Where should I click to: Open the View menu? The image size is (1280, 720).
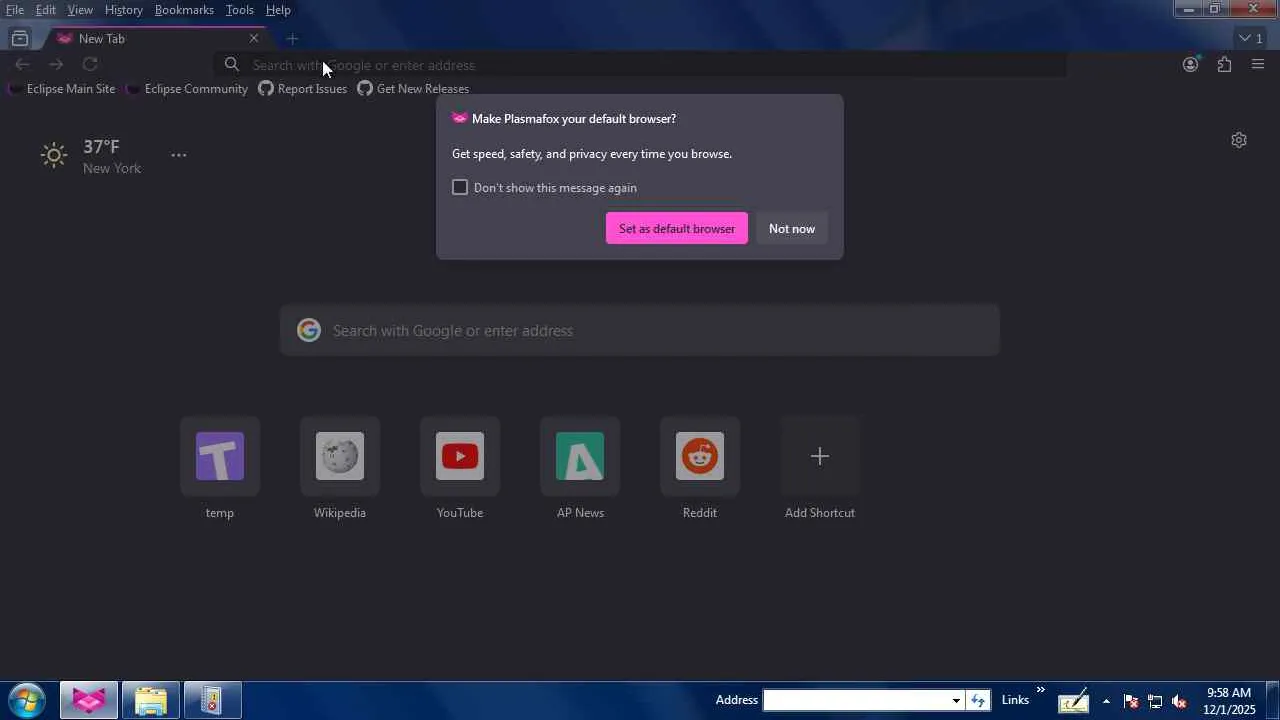[80, 10]
